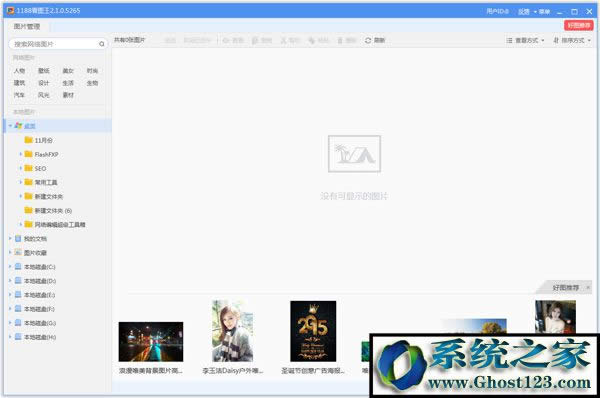The height and width of the screenshot is (398, 600).
Task: Expand the FlashFXP folder arrow
Action: tap(20, 154)
